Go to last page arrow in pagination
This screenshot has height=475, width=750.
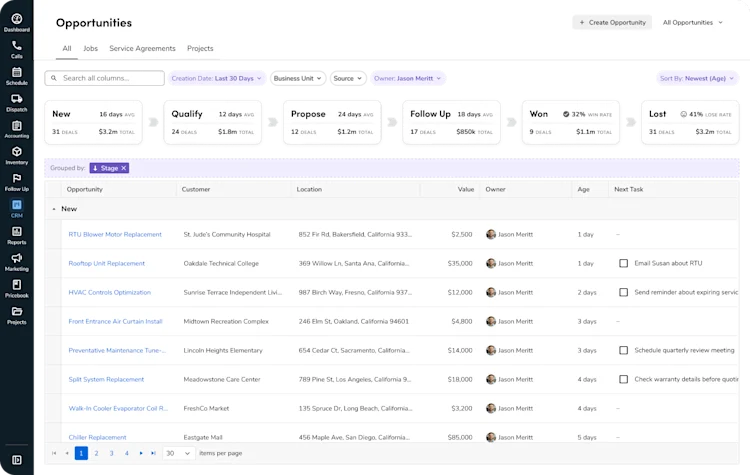153,453
